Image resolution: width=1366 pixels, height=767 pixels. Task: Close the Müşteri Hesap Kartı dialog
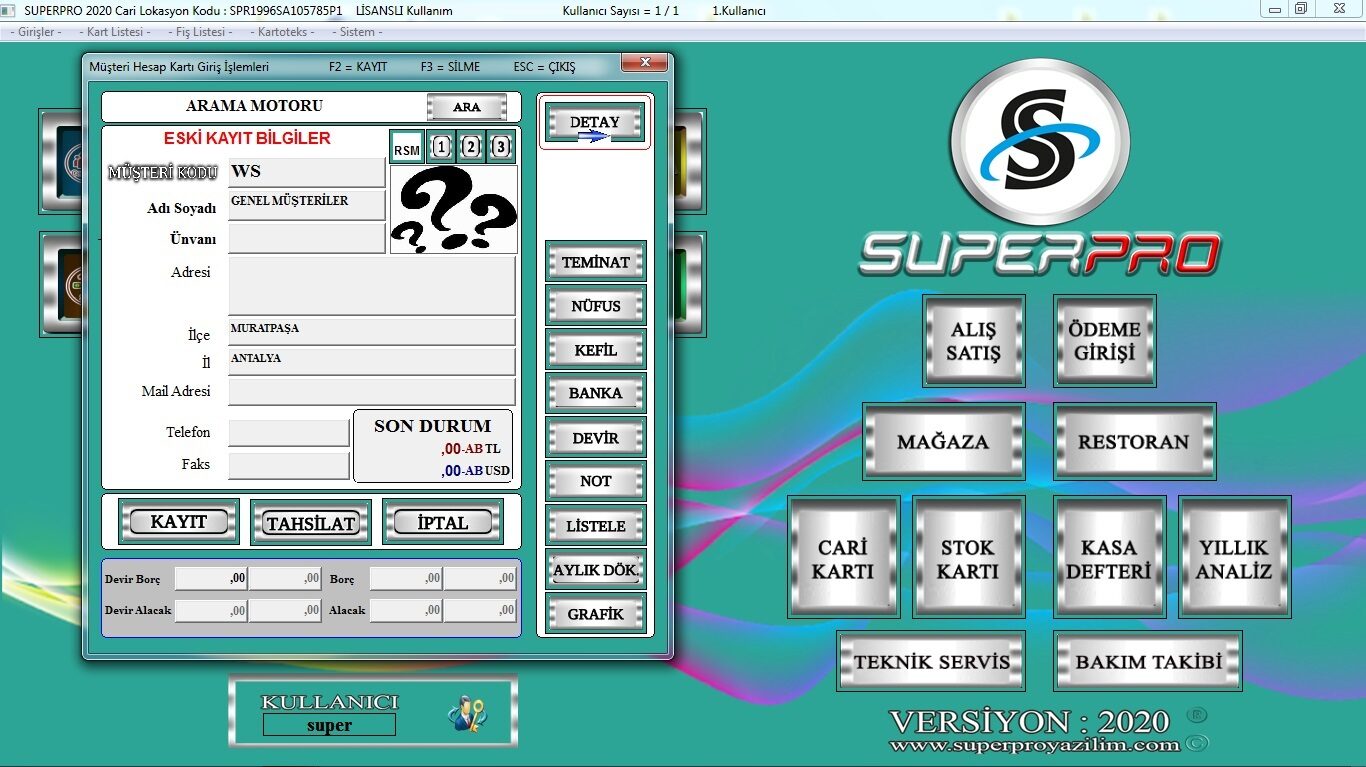click(644, 63)
